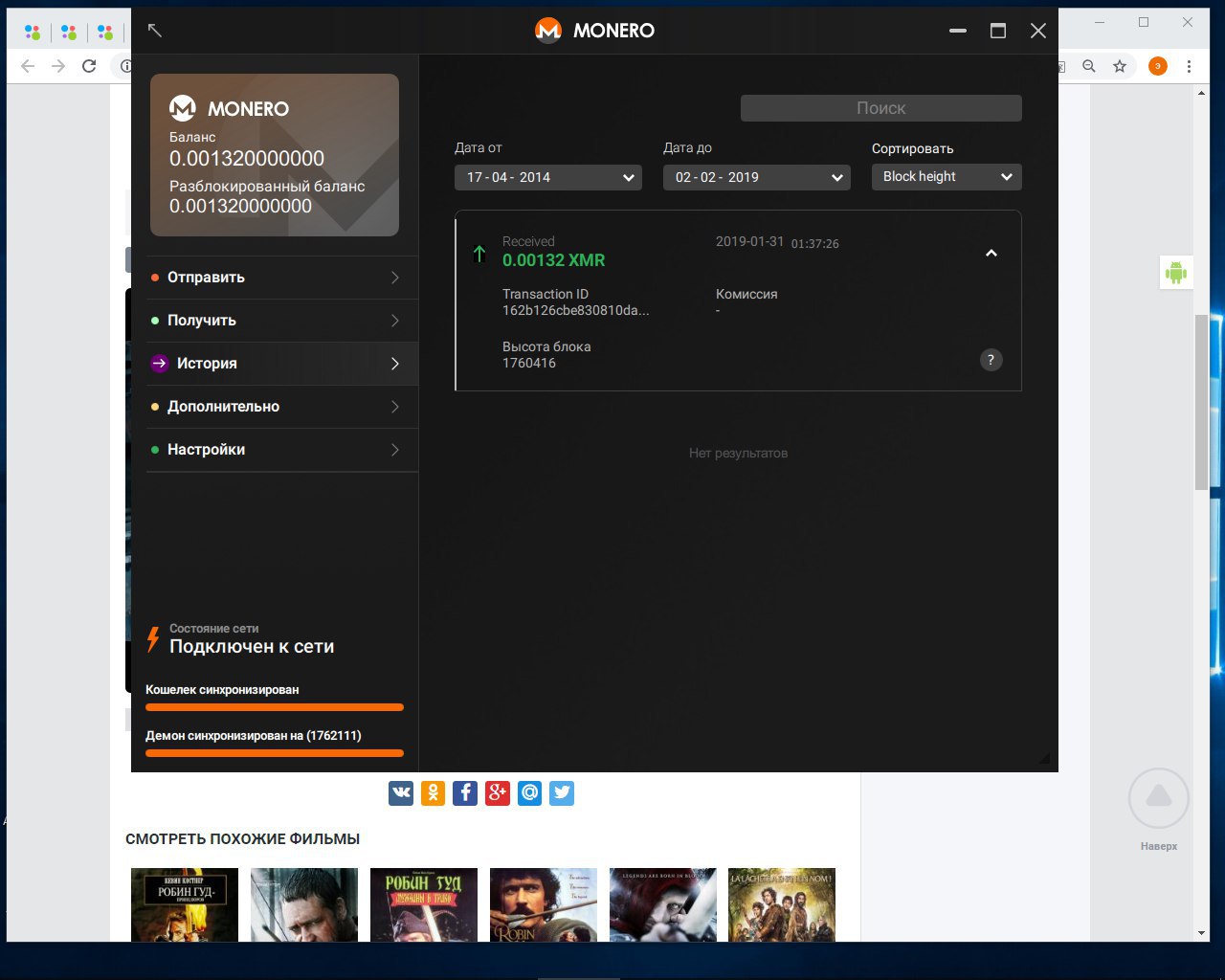
Task: Share the page on Twitter
Action: pos(562,792)
